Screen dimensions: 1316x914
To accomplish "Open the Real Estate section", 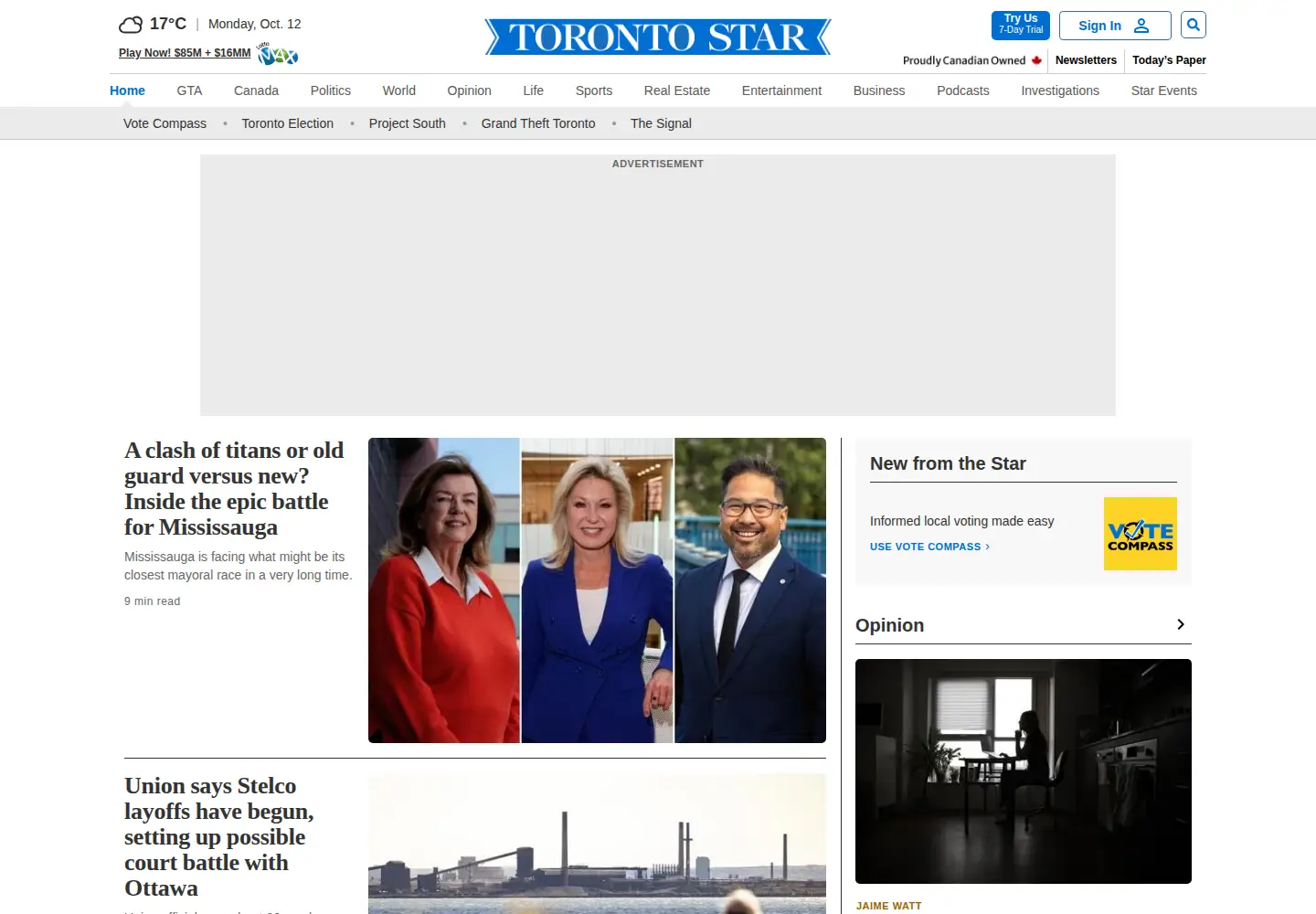I will [x=677, y=90].
